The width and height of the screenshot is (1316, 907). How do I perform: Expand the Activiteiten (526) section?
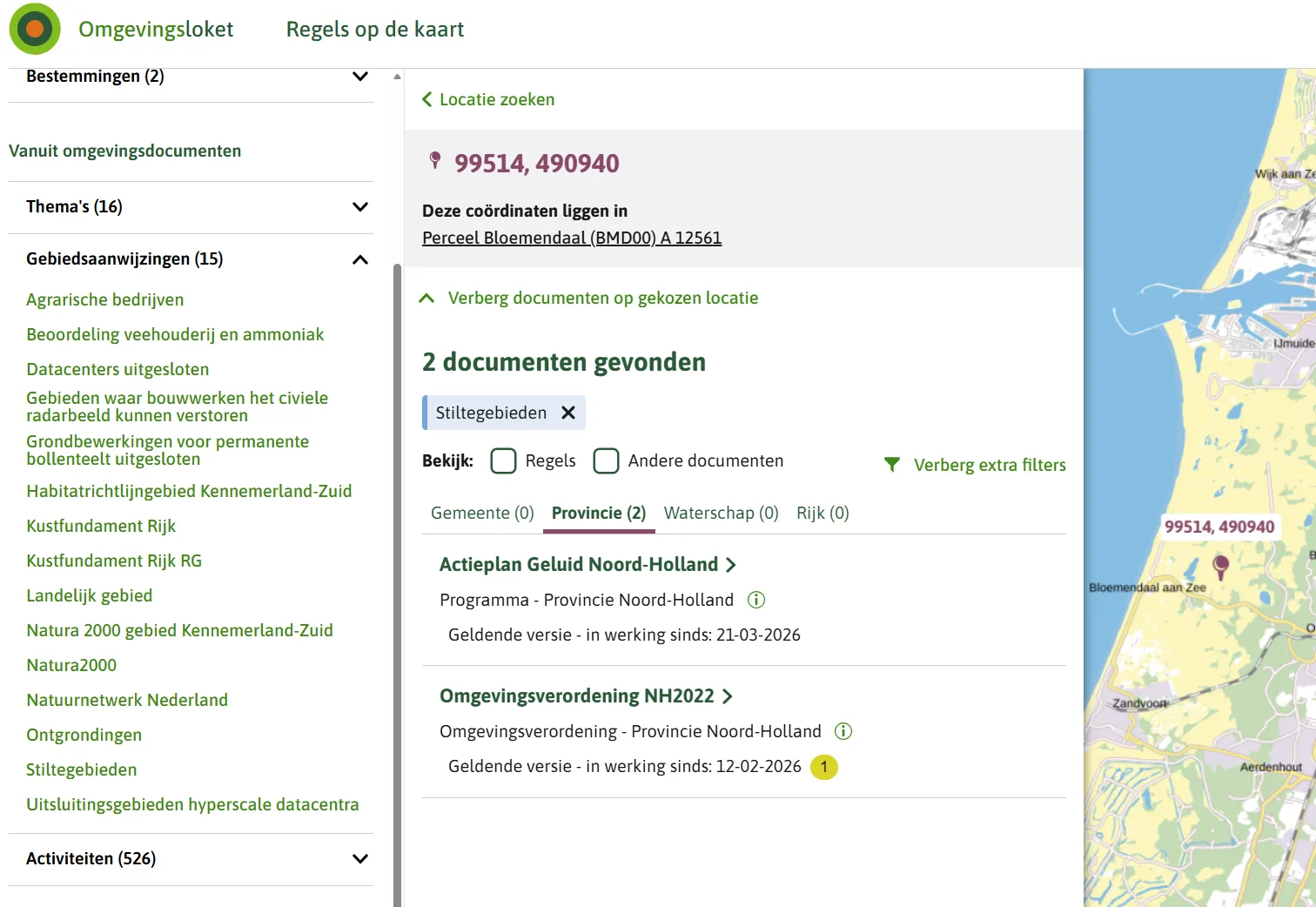tap(191, 859)
